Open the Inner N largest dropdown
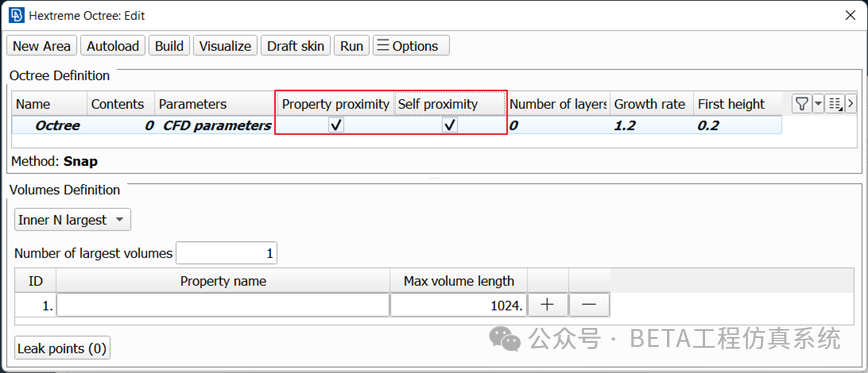This screenshot has width=868, height=373. coord(73,220)
